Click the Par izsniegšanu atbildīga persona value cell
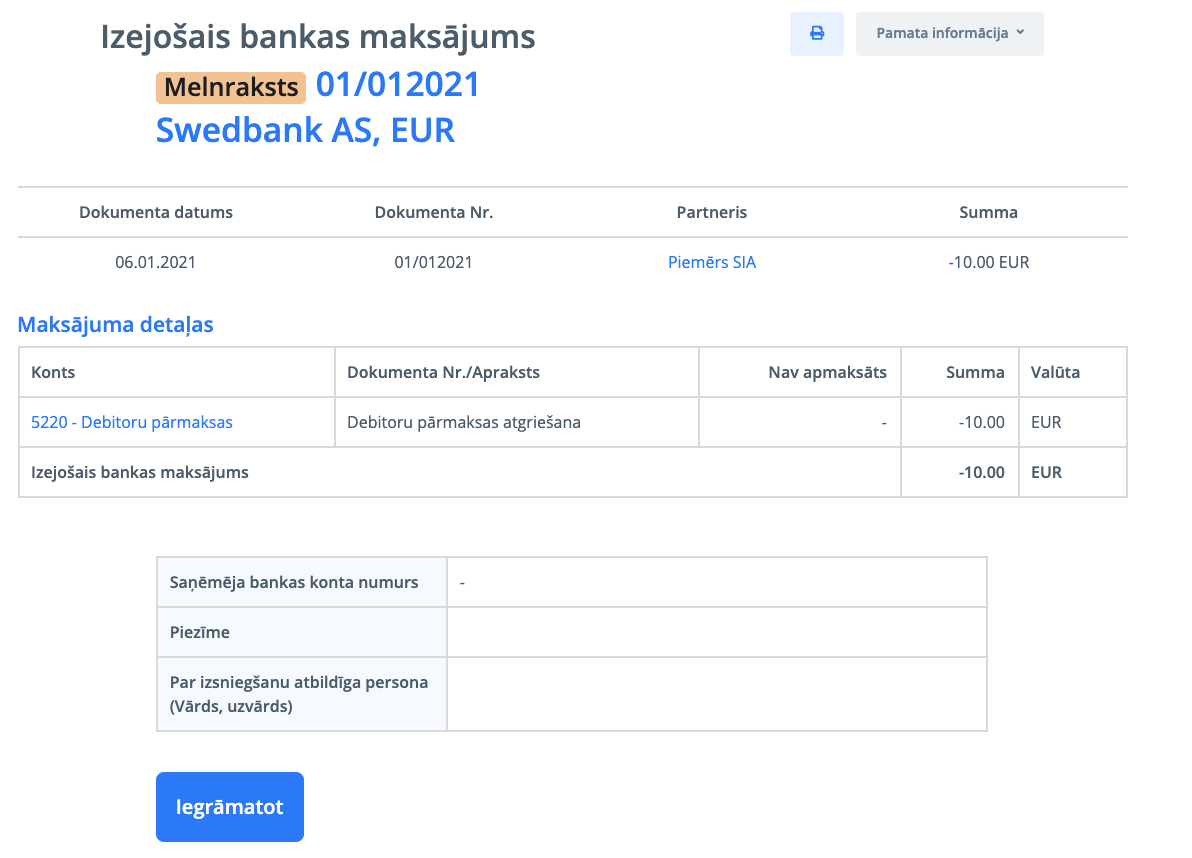 pyautogui.click(x=716, y=694)
